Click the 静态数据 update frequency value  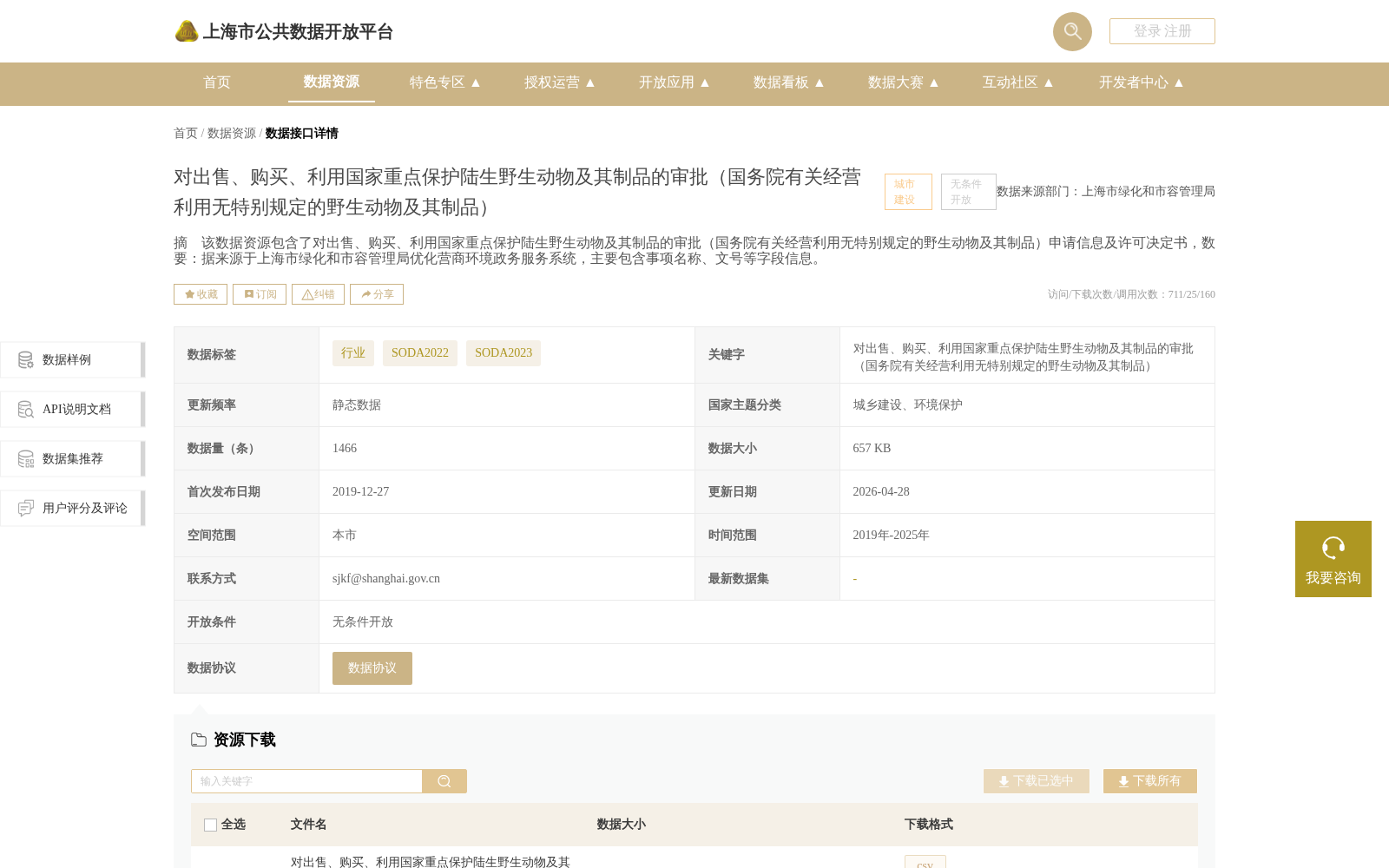(357, 405)
